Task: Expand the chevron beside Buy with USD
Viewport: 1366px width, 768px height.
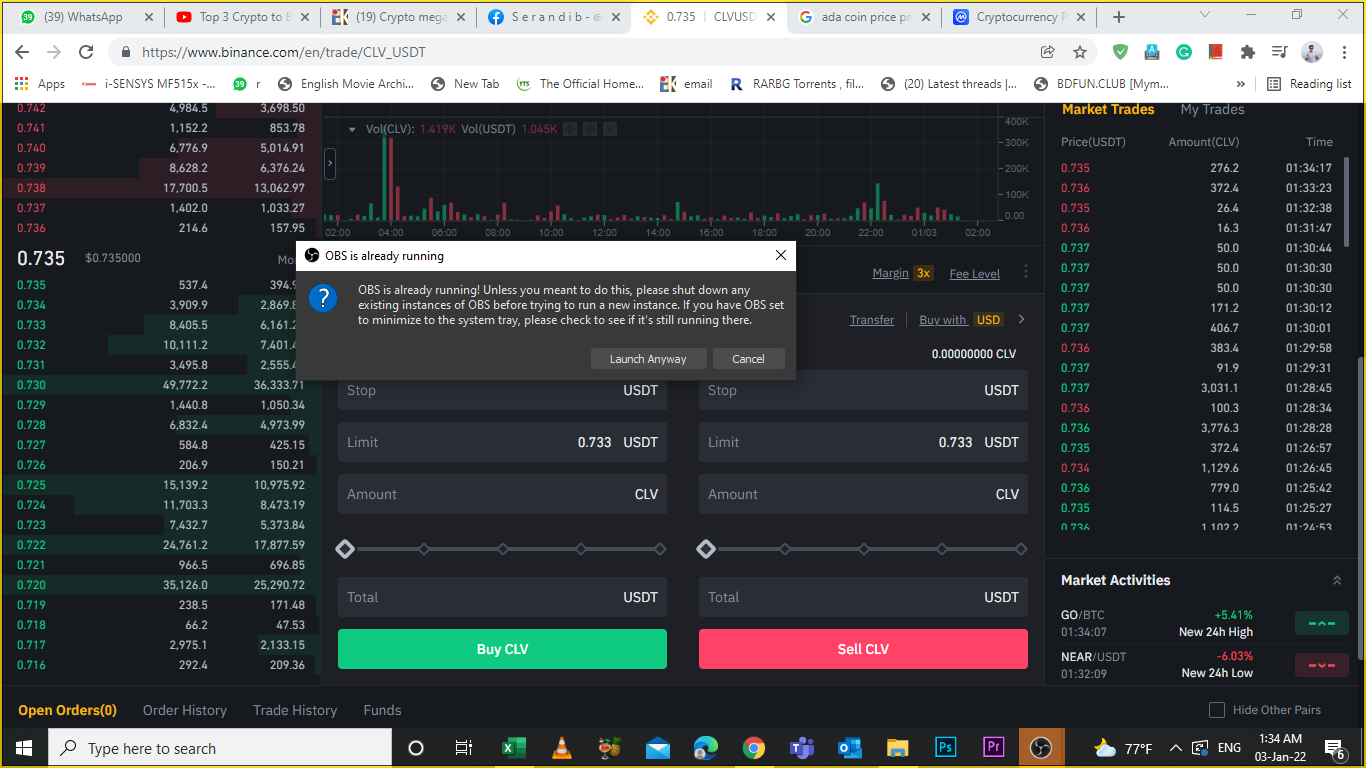Action: (1021, 319)
